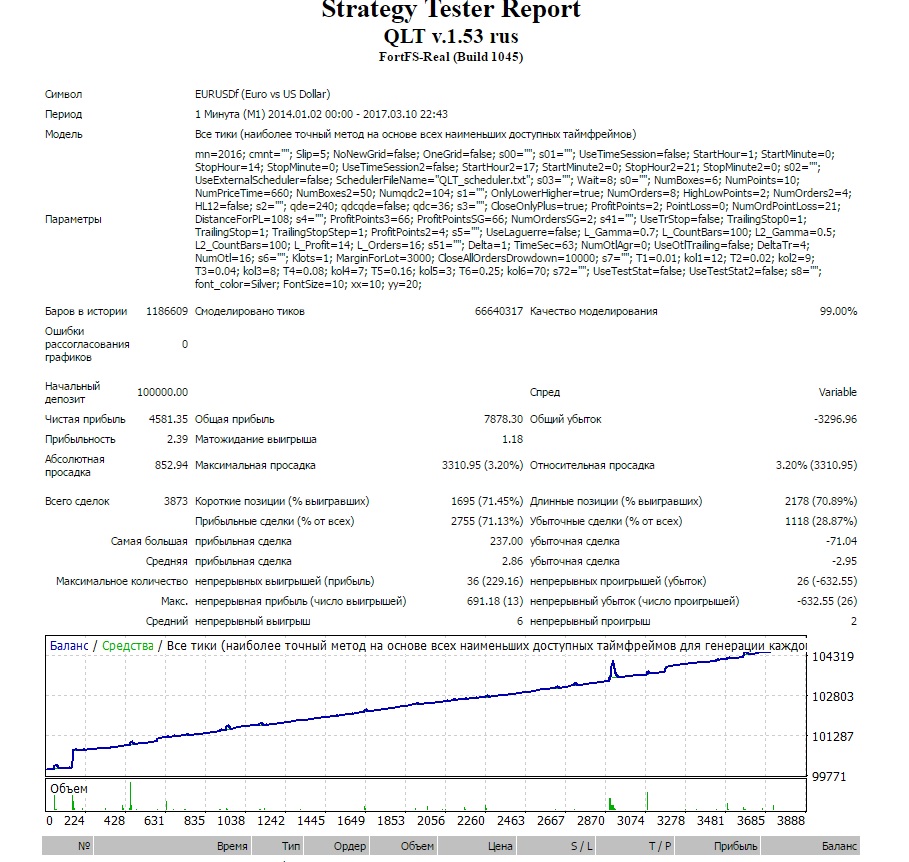Click maximal drawdown value '3310.95 (3.20%)'

[482, 465]
